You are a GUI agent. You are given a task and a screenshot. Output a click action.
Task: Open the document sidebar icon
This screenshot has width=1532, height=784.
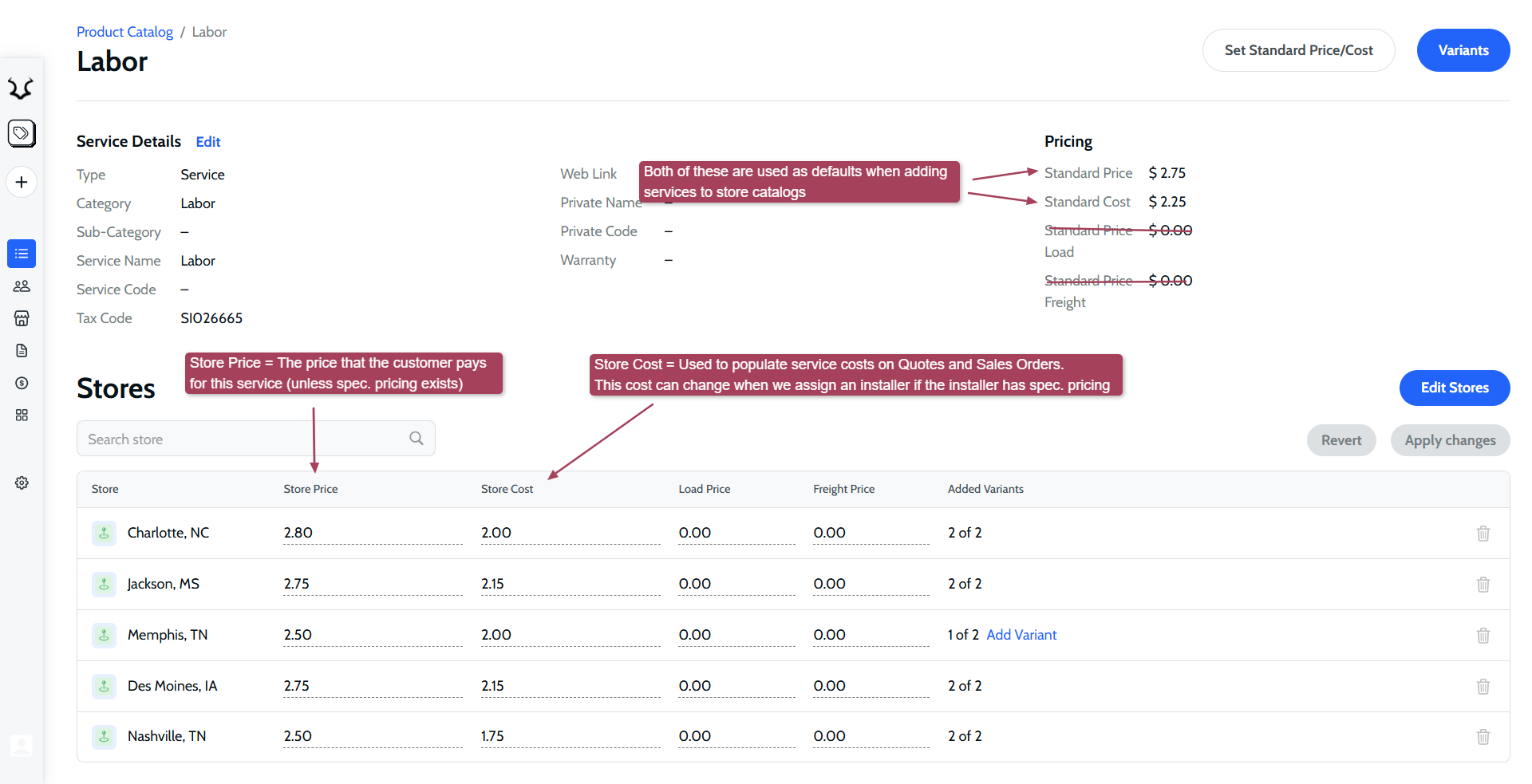pos(22,351)
